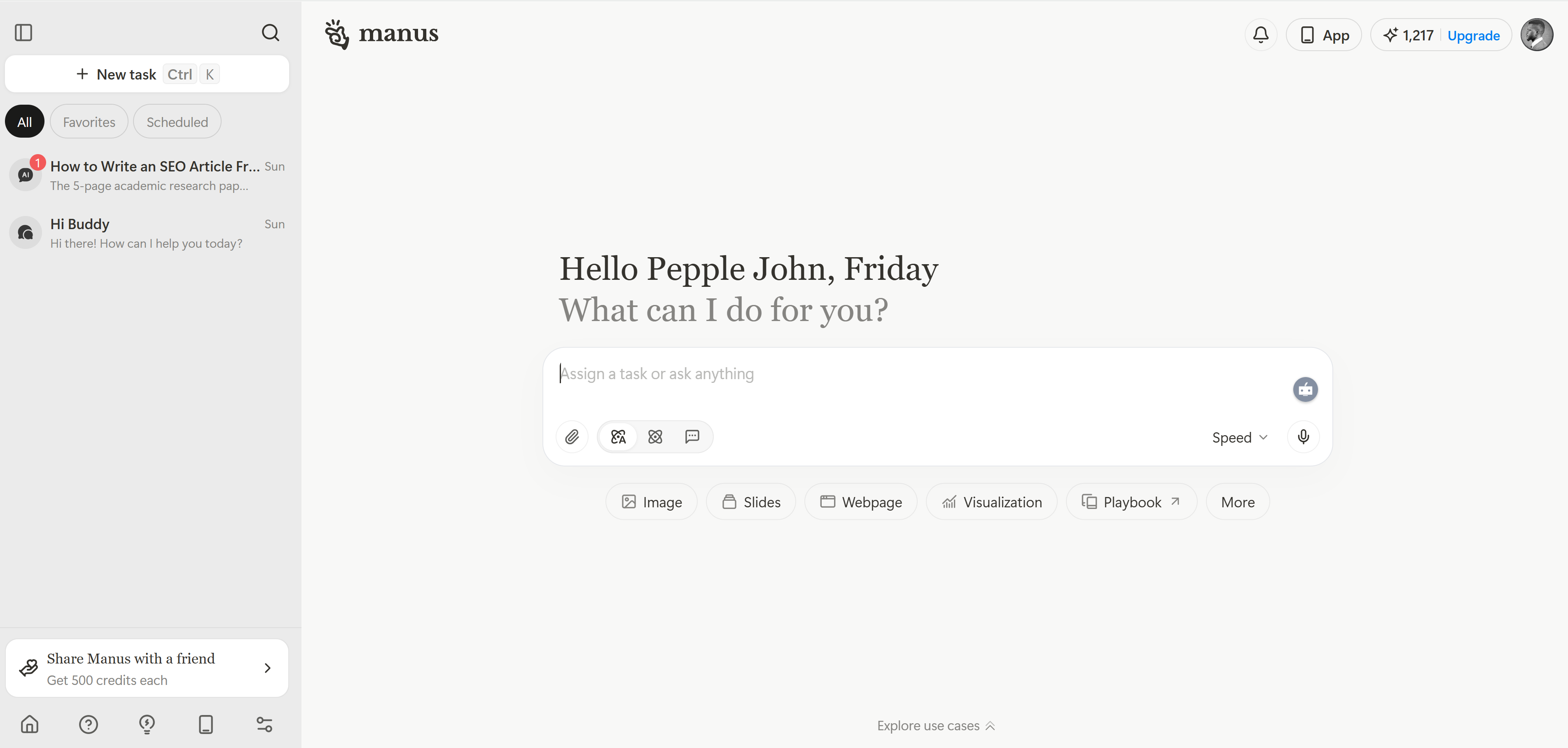
Task: Open the Speed model dropdown
Action: [1240, 437]
